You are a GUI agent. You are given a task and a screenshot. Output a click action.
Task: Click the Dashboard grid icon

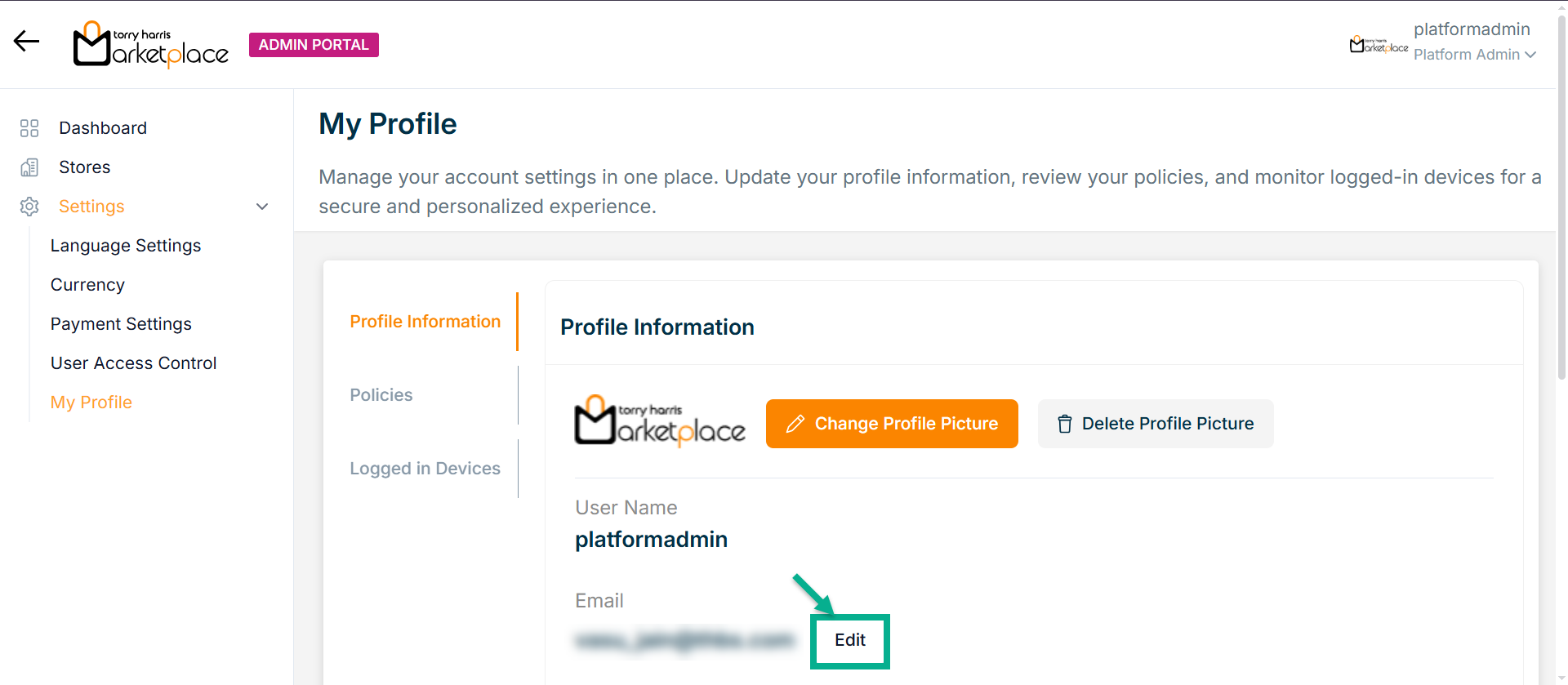coord(29,128)
